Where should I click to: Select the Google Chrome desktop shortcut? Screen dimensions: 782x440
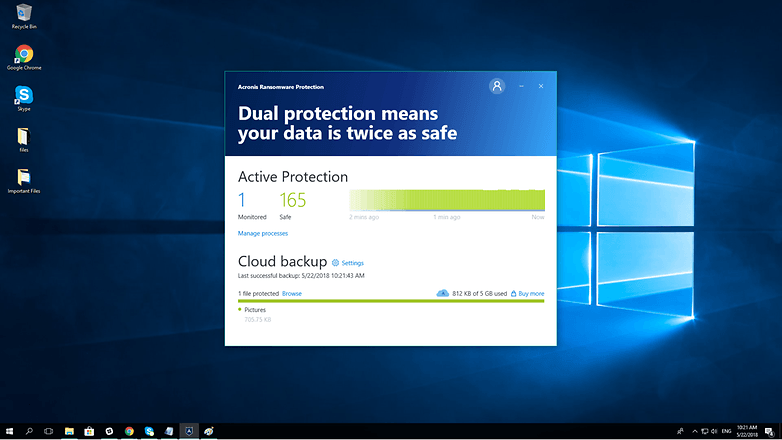tap(24, 56)
